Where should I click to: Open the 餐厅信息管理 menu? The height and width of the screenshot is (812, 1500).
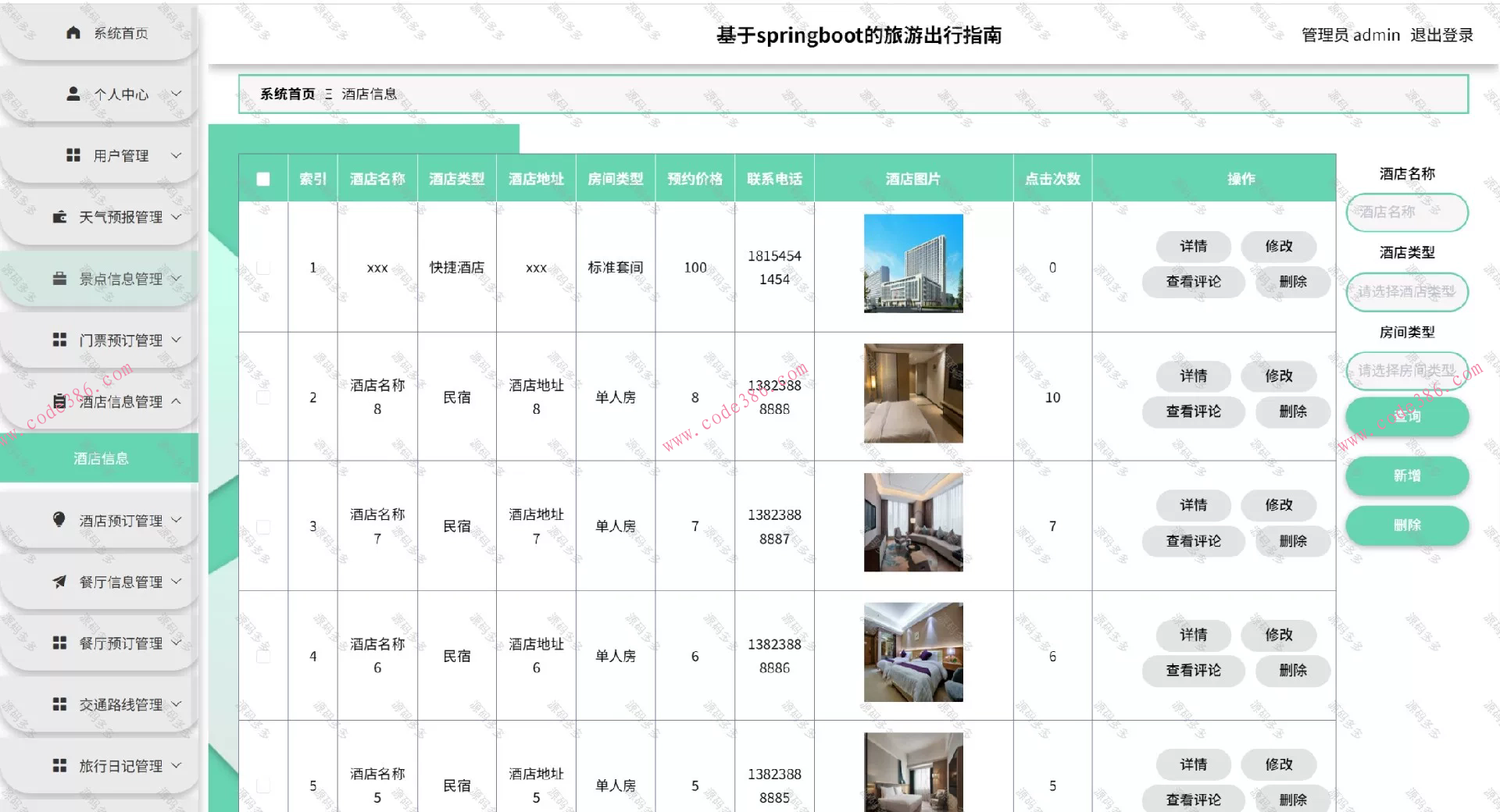pyautogui.click(x=99, y=582)
